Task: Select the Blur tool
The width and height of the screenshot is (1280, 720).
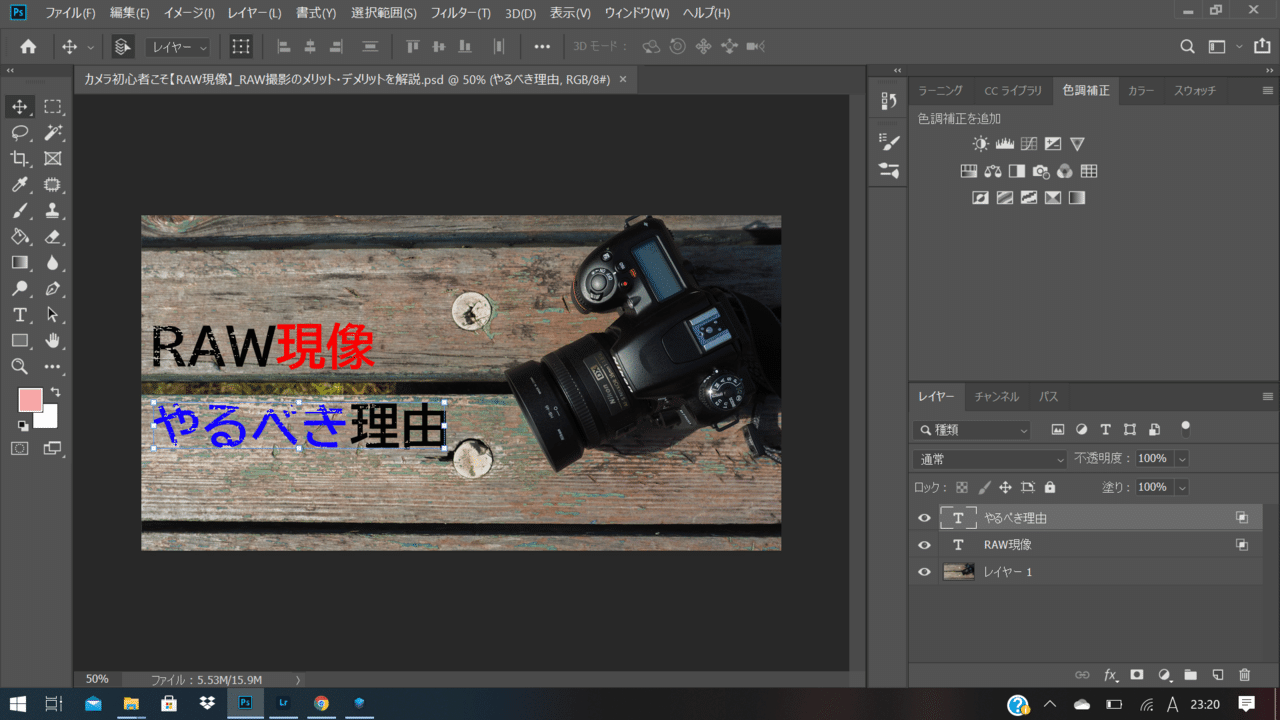Action: 53,263
